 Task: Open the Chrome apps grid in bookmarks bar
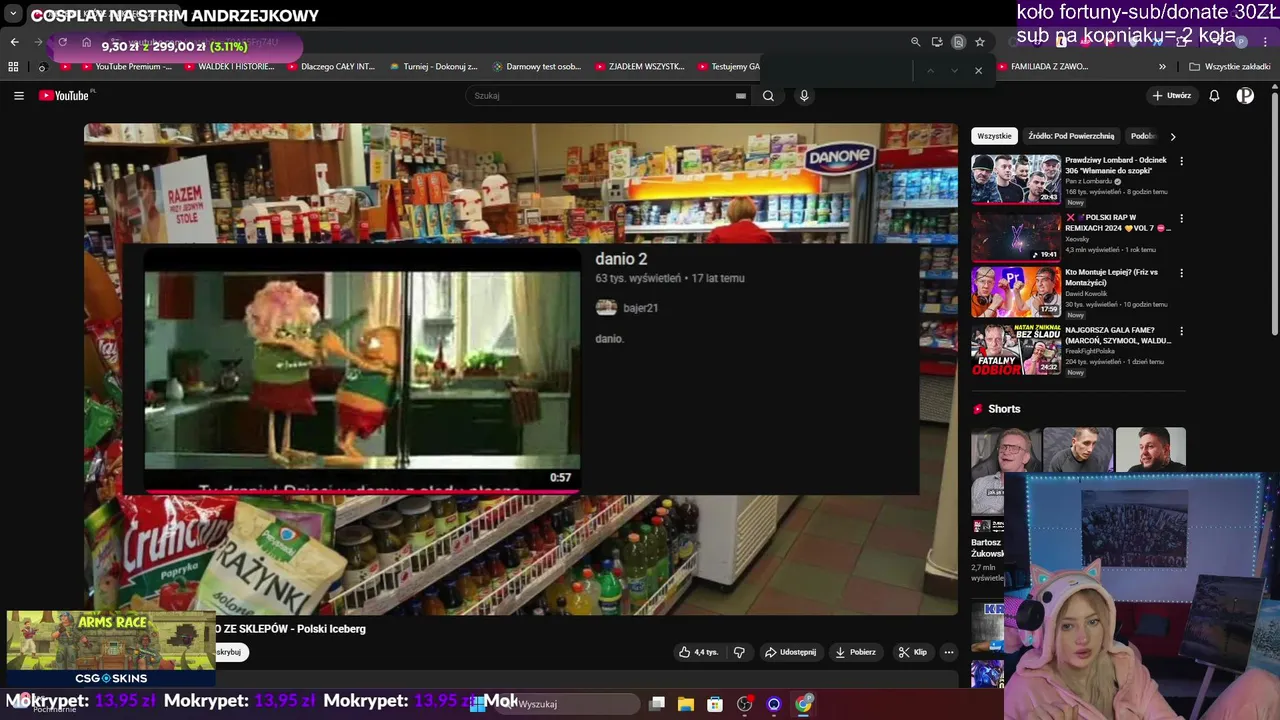coord(13,67)
